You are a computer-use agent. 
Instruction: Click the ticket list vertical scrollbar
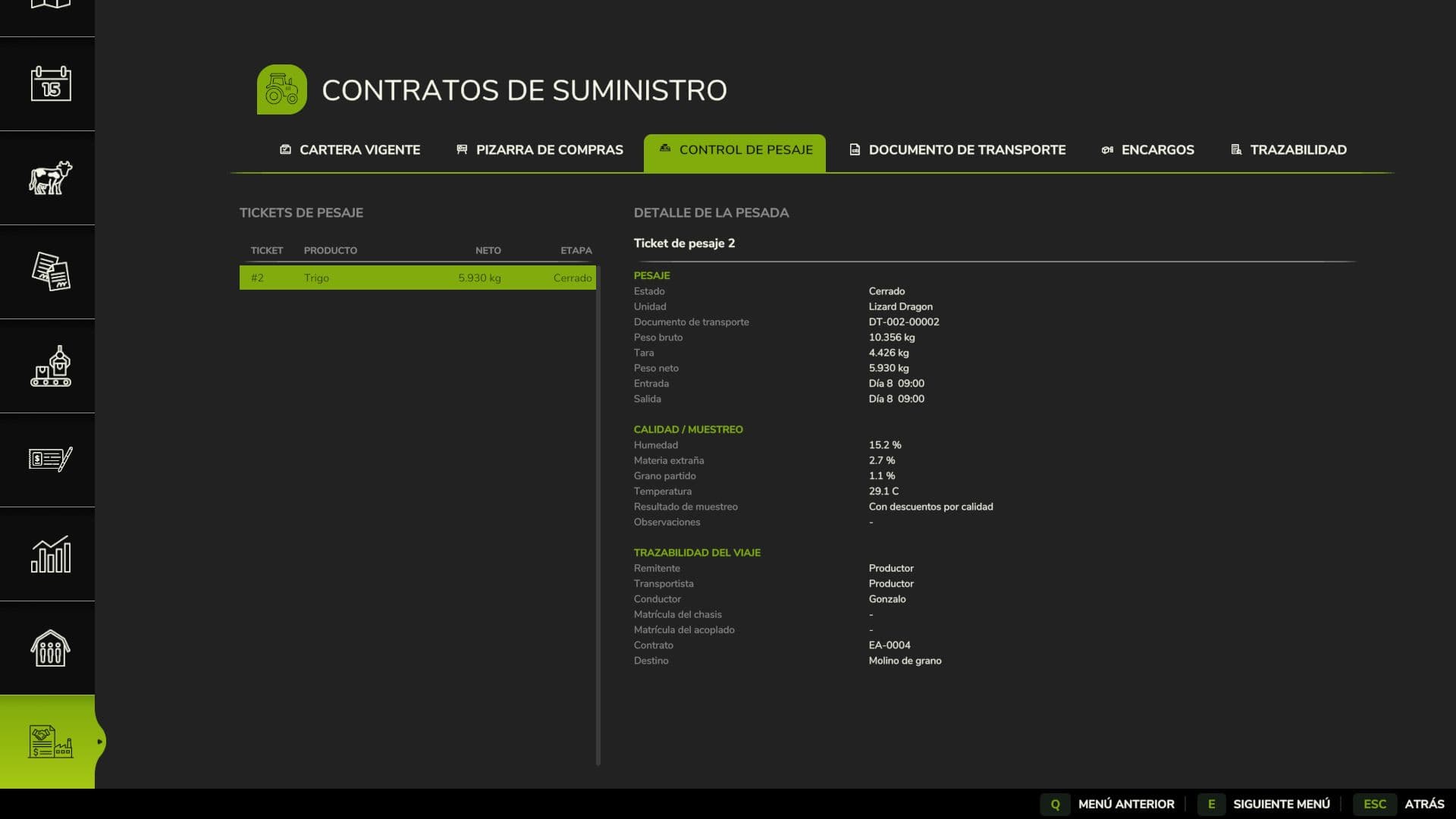598,515
